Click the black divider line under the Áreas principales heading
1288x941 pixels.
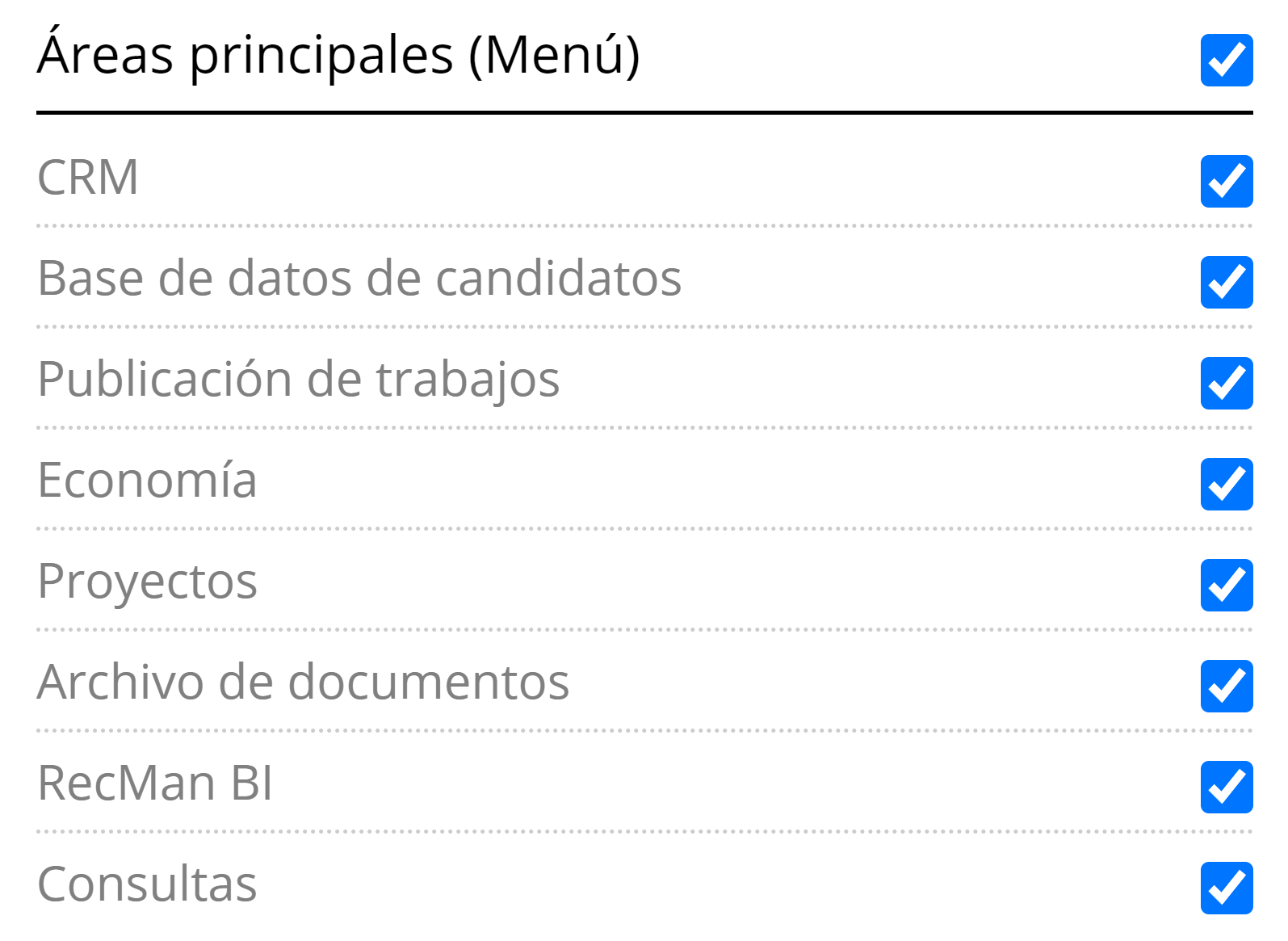tap(644, 112)
